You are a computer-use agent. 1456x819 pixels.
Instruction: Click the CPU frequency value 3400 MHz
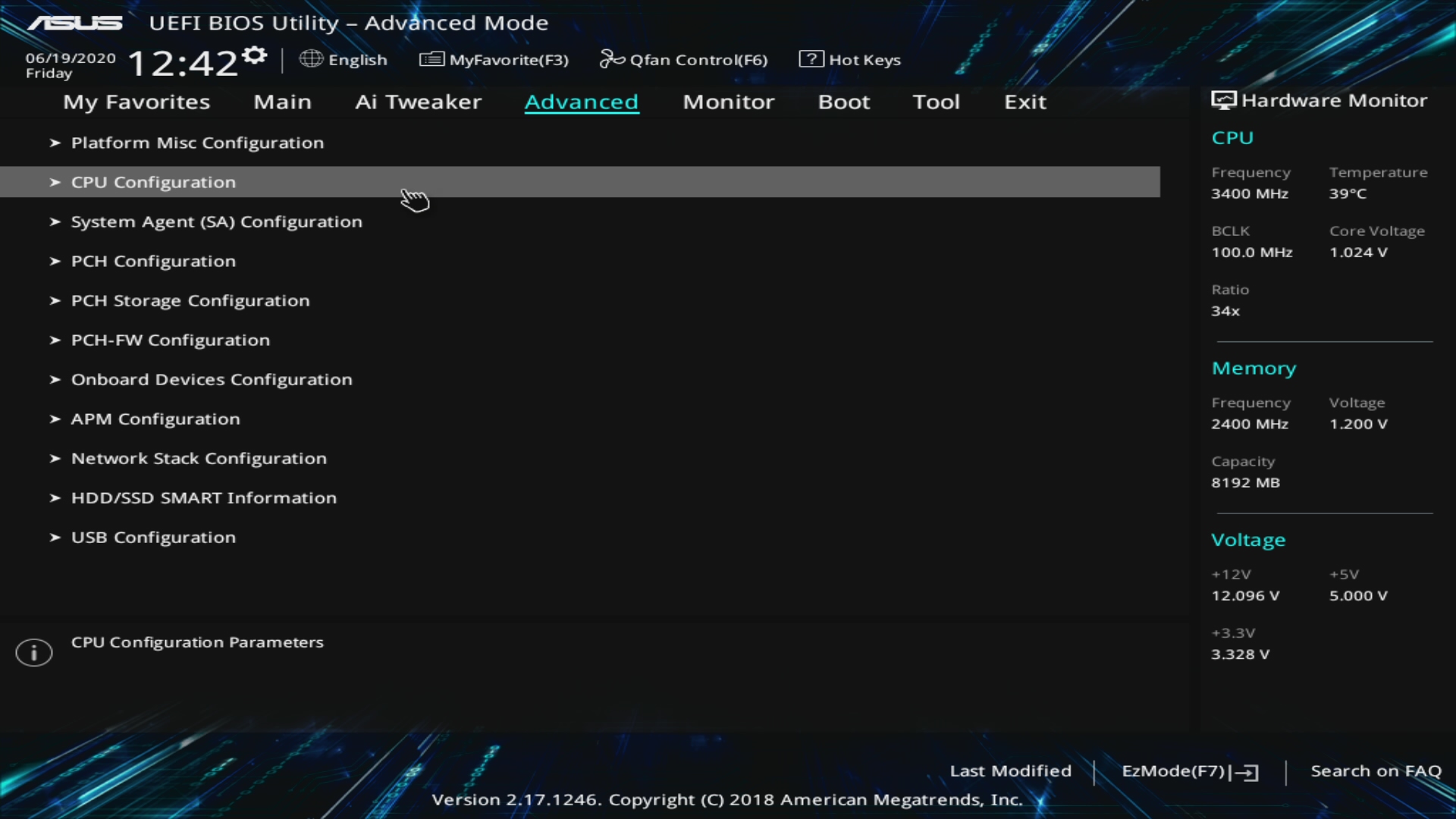(x=1249, y=193)
